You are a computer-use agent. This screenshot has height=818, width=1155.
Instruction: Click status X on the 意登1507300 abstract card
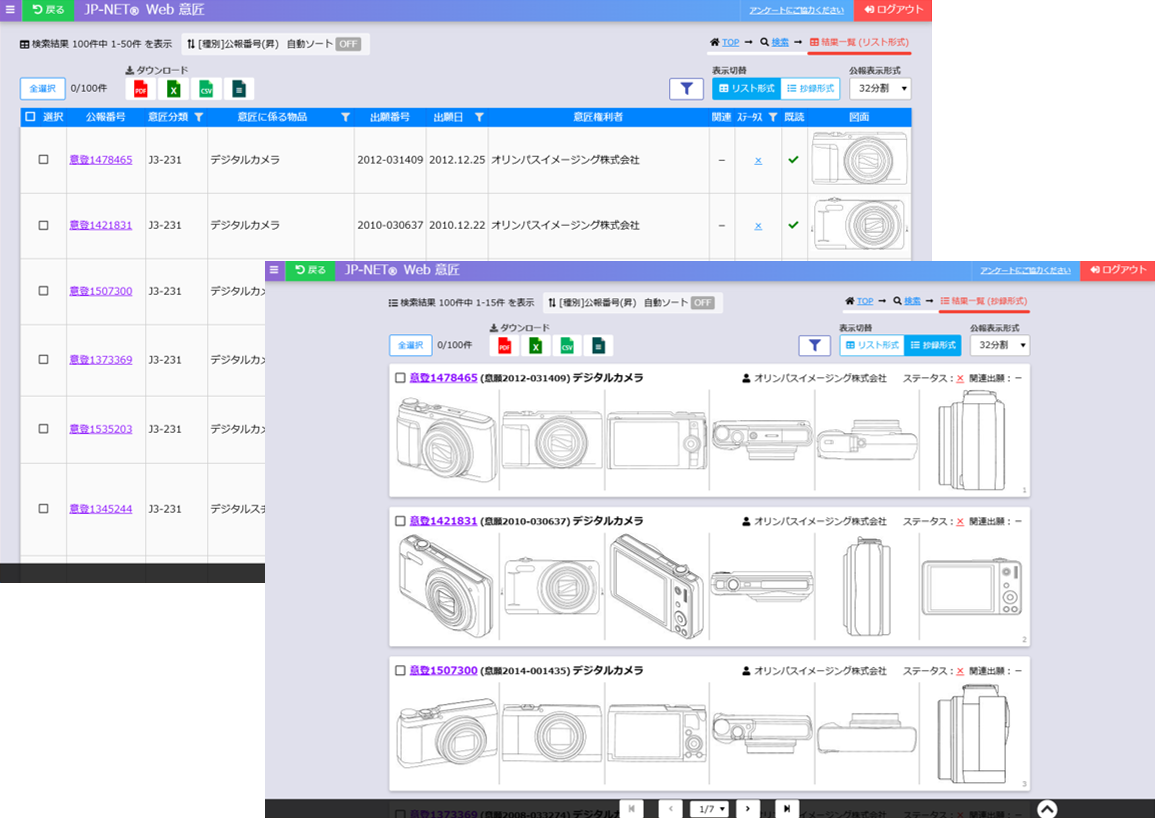960,671
